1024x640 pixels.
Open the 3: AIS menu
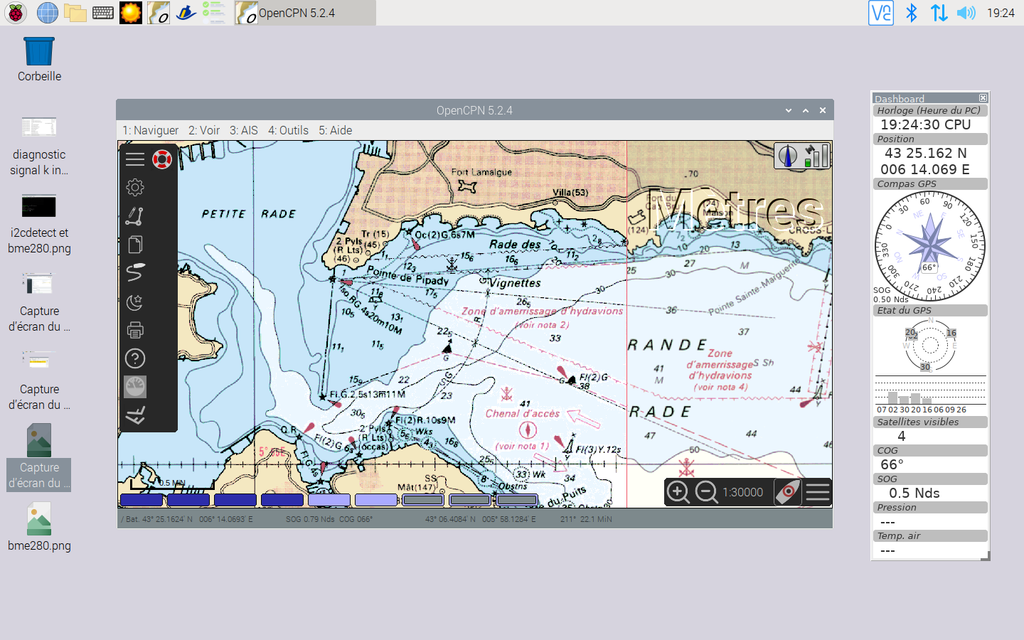[244, 130]
